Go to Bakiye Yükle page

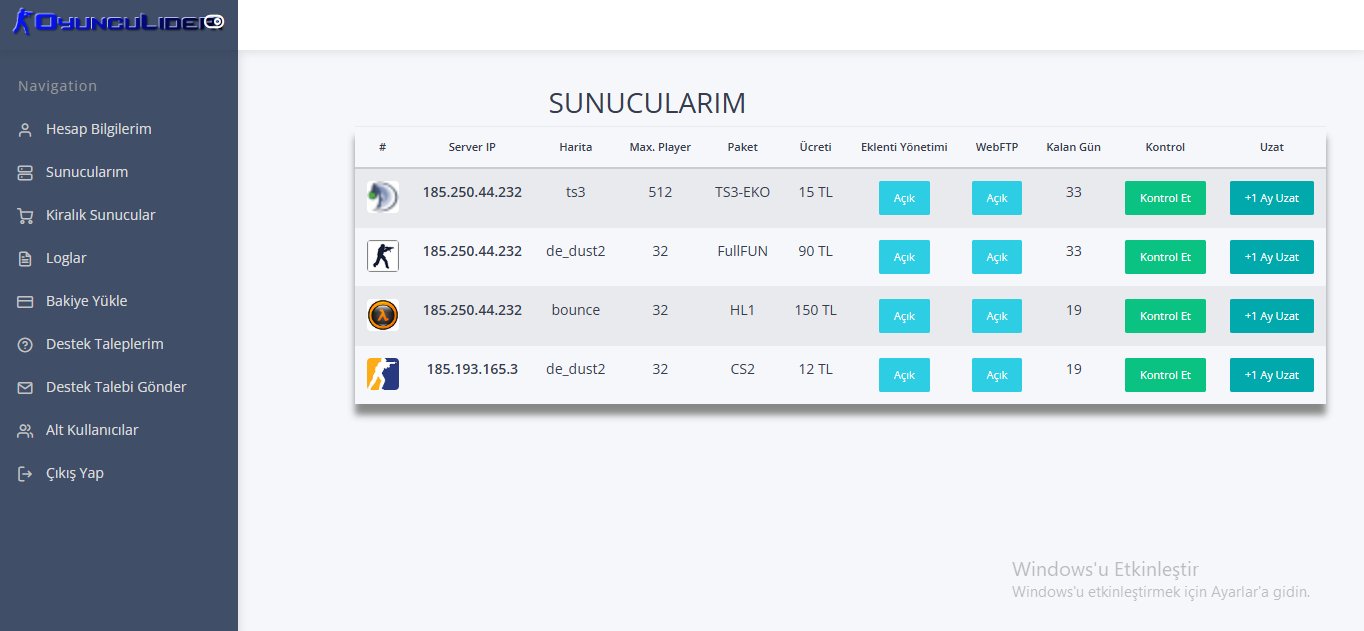(x=86, y=301)
